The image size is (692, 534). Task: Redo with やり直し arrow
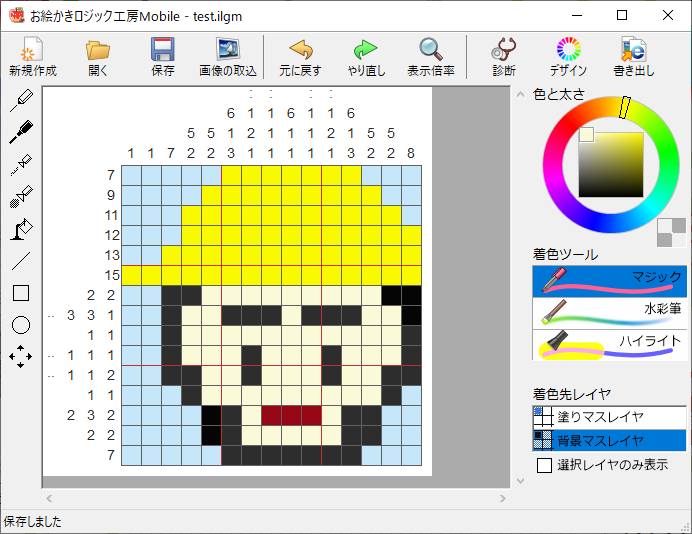pos(366,56)
